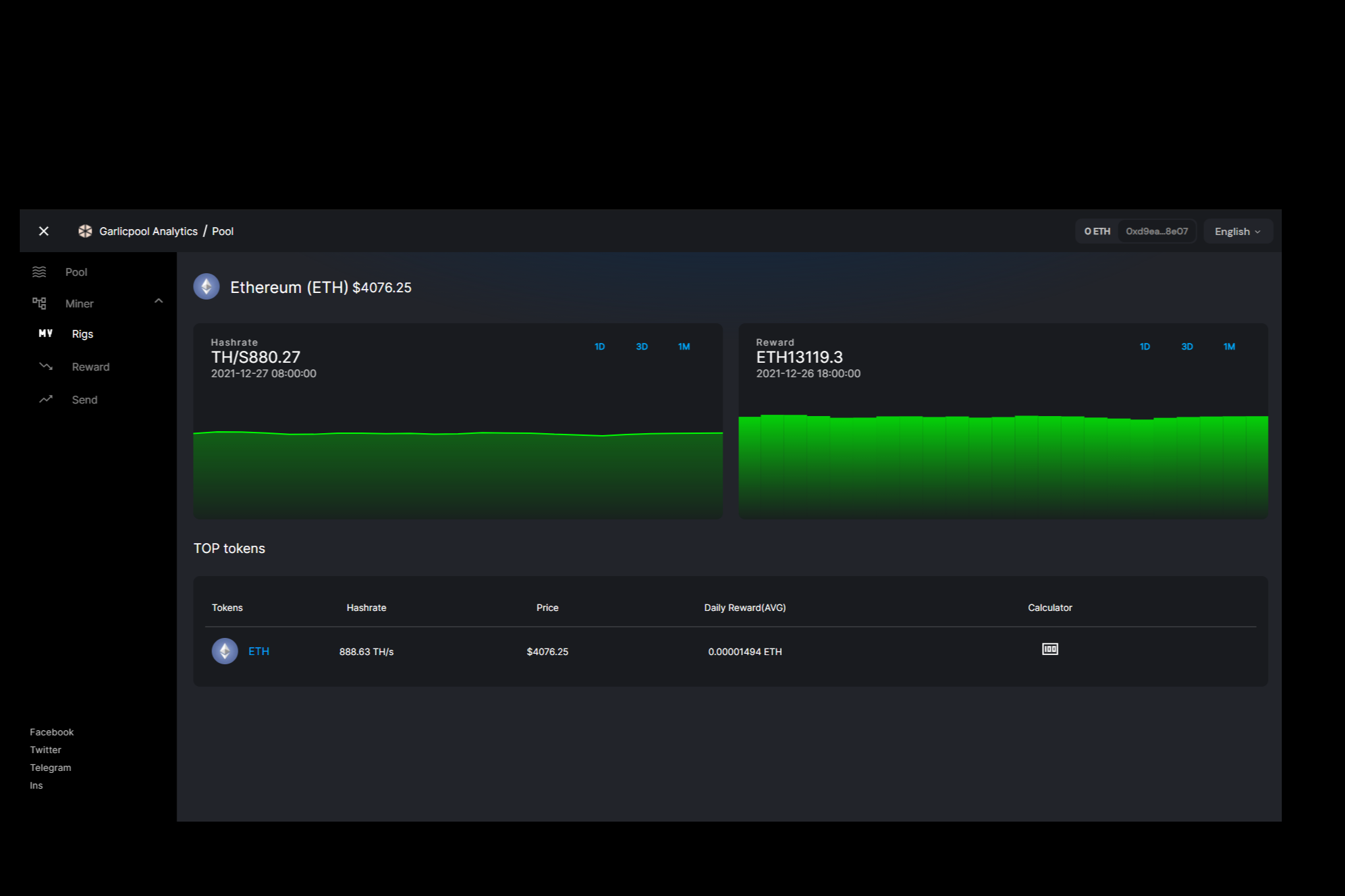This screenshot has height=896, width=1345.
Task: Select Pool in sidebar menu
Action: point(76,272)
